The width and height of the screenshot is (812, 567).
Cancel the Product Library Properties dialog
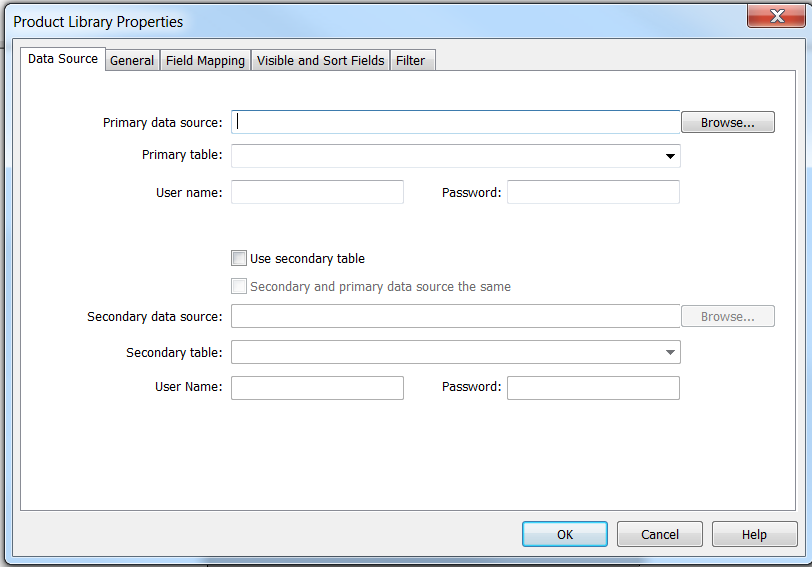(659, 534)
